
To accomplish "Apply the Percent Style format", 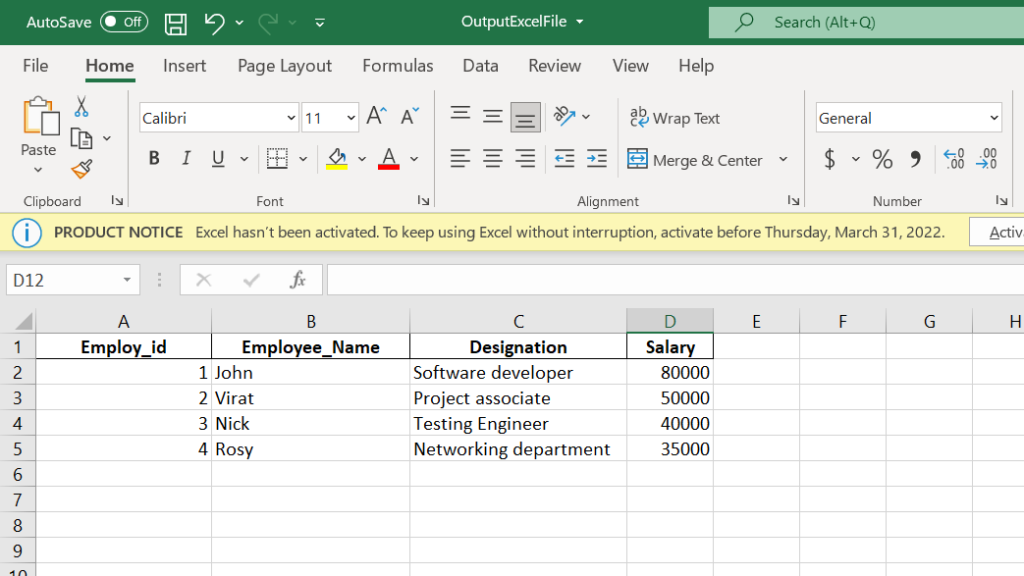I will [881, 158].
